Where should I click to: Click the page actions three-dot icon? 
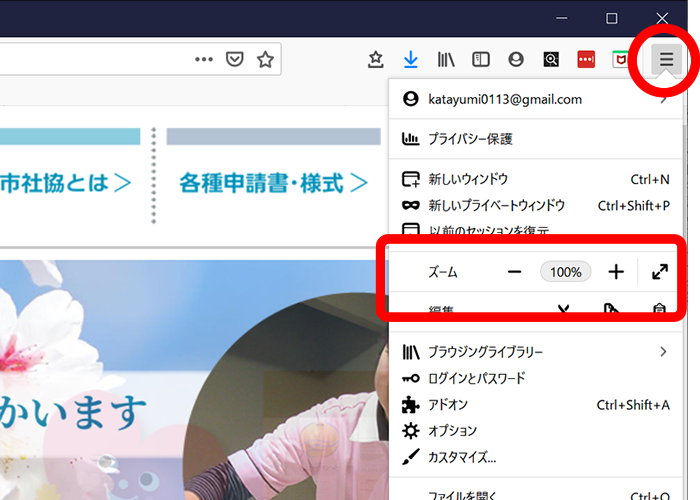(x=204, y=59)
